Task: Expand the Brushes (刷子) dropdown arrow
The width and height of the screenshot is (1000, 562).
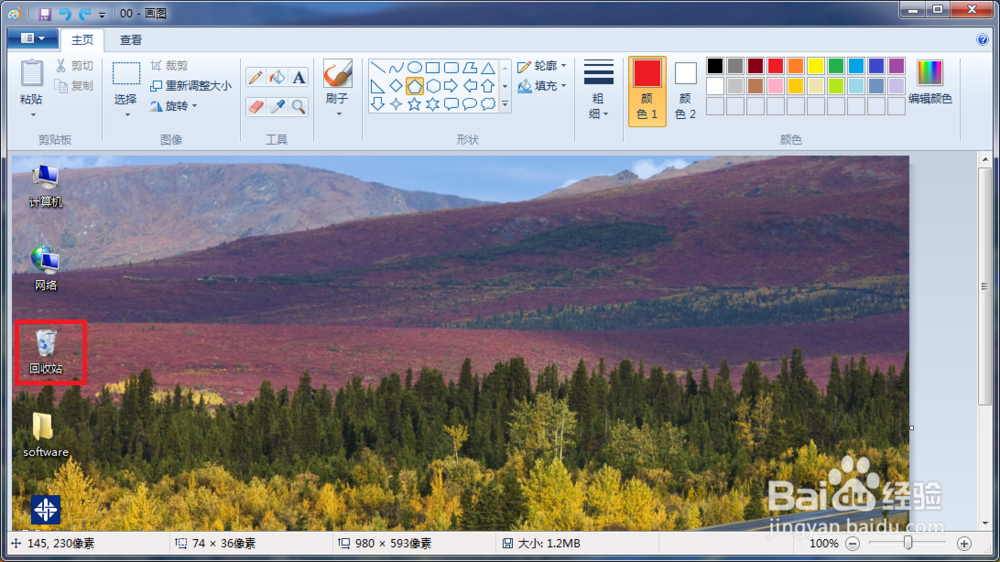Action: click(338, 114)
